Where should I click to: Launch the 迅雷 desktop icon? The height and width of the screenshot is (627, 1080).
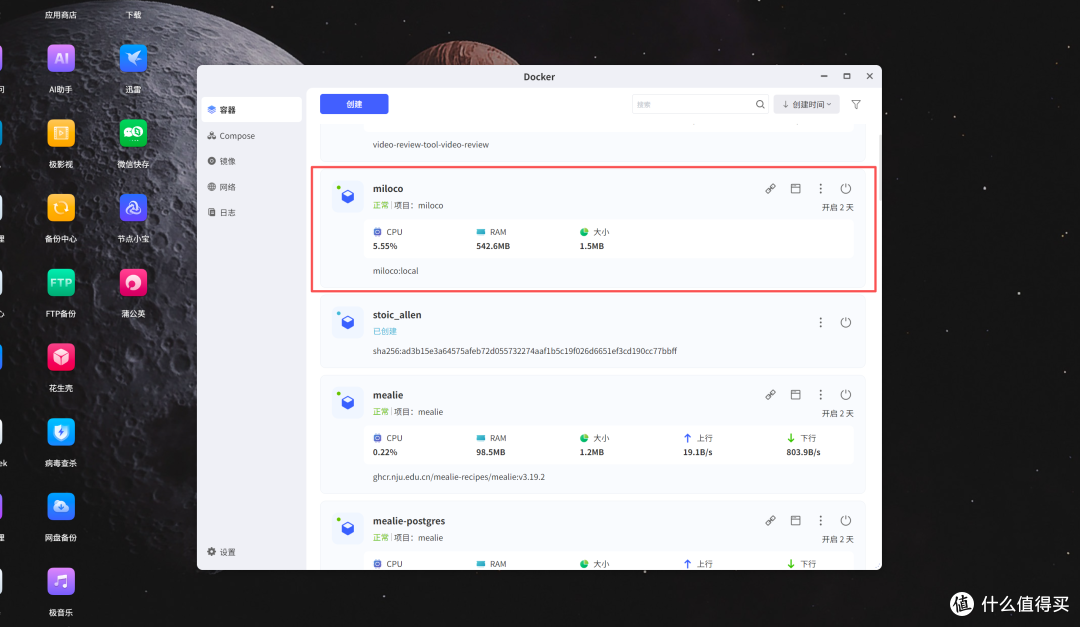pos(133,59)
